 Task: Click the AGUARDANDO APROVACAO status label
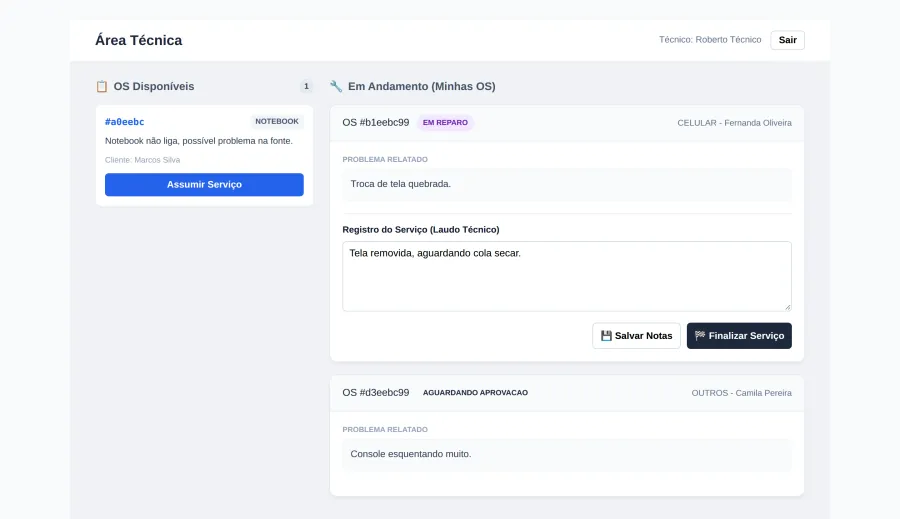[x=475, y=393]
